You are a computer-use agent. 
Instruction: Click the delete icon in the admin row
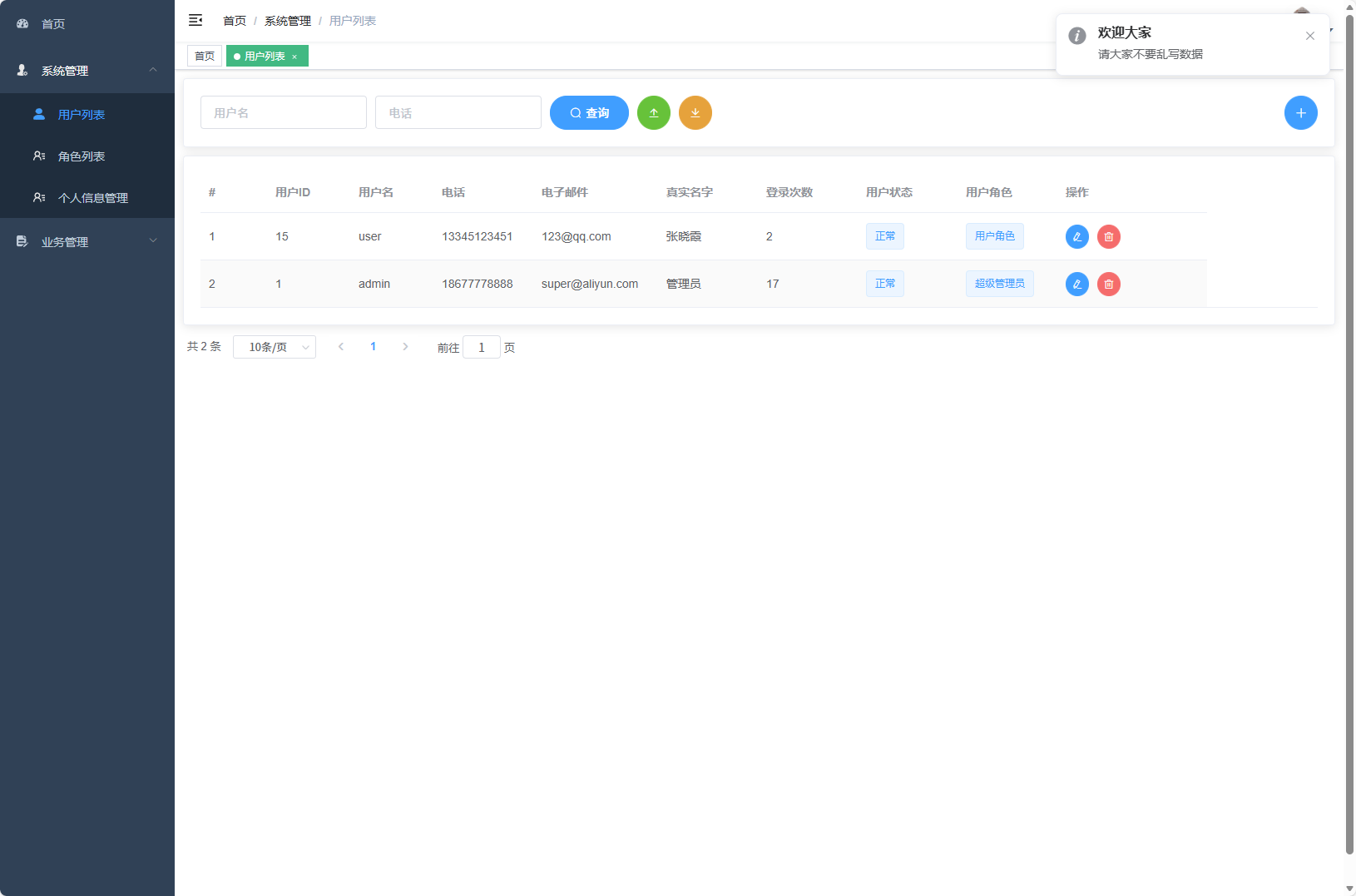1109,284
